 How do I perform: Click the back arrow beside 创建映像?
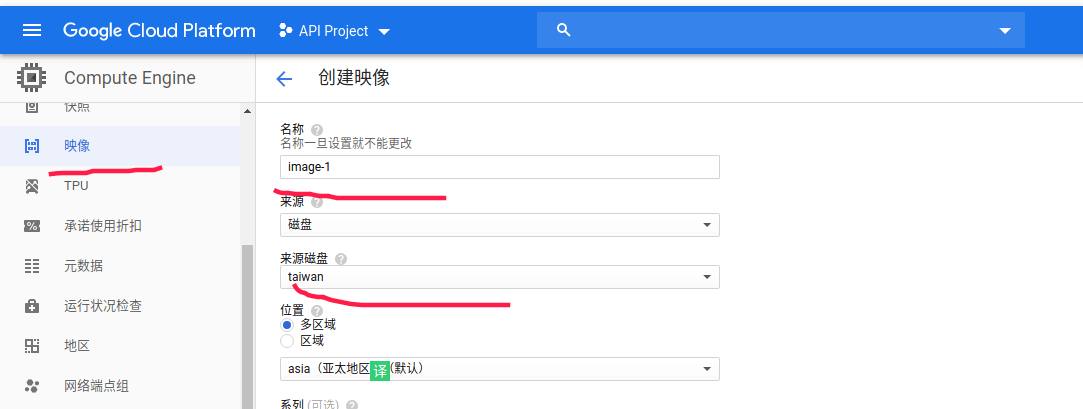284,79
